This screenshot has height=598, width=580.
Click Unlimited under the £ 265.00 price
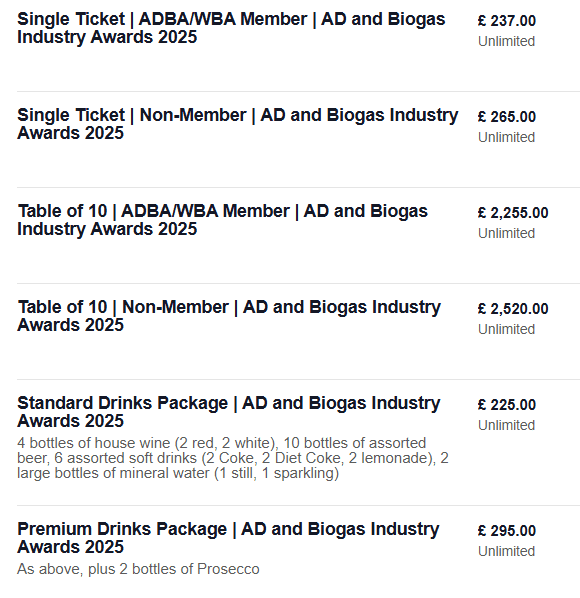(506, 137)
